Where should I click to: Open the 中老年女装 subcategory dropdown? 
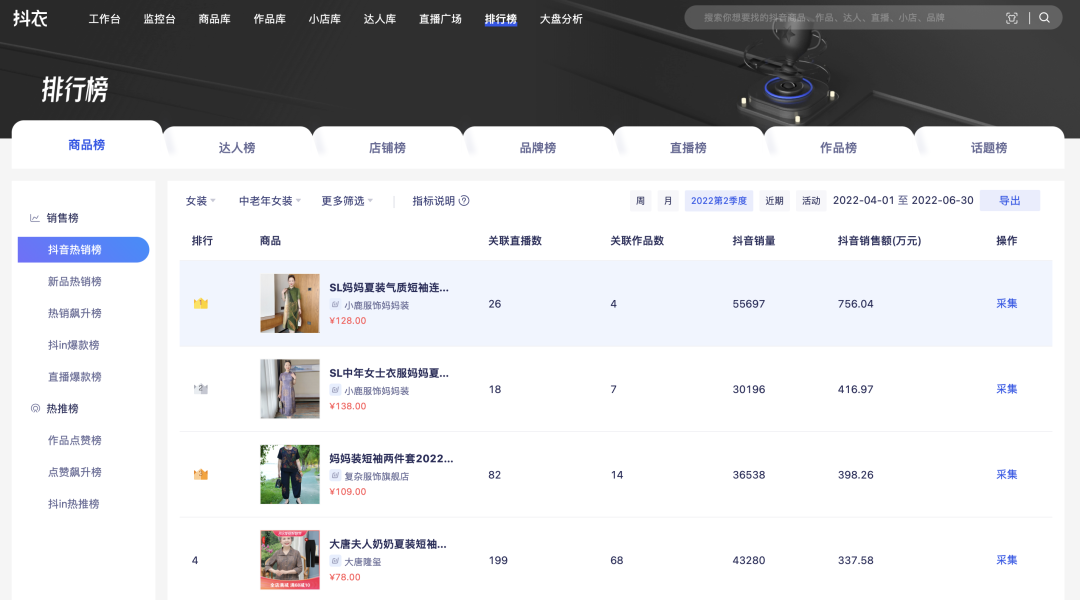pyautogui.click(x=270, y=201)
